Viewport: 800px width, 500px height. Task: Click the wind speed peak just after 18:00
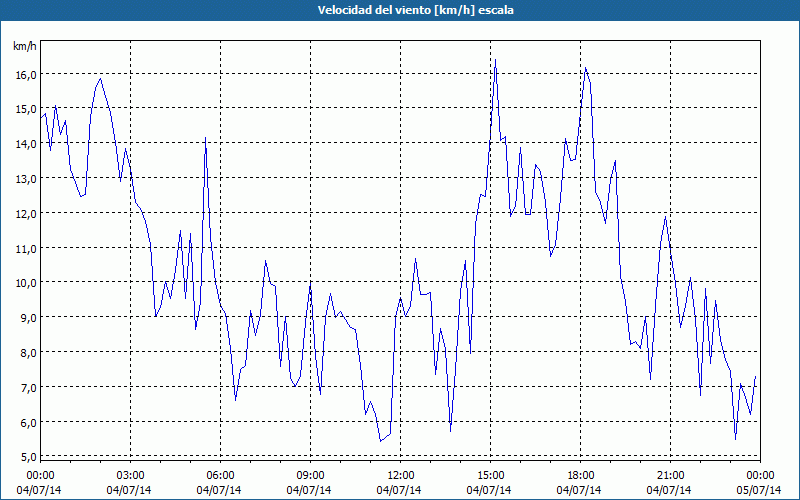coord(585,68)
